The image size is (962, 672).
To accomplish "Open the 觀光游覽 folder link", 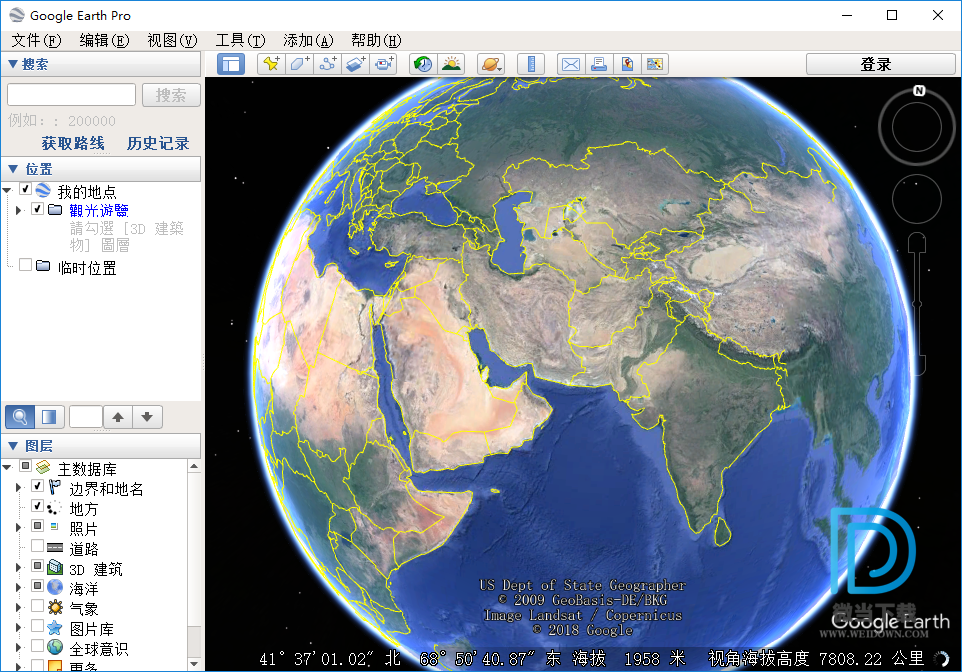I will pyautogui.click(x=99, y=210).
